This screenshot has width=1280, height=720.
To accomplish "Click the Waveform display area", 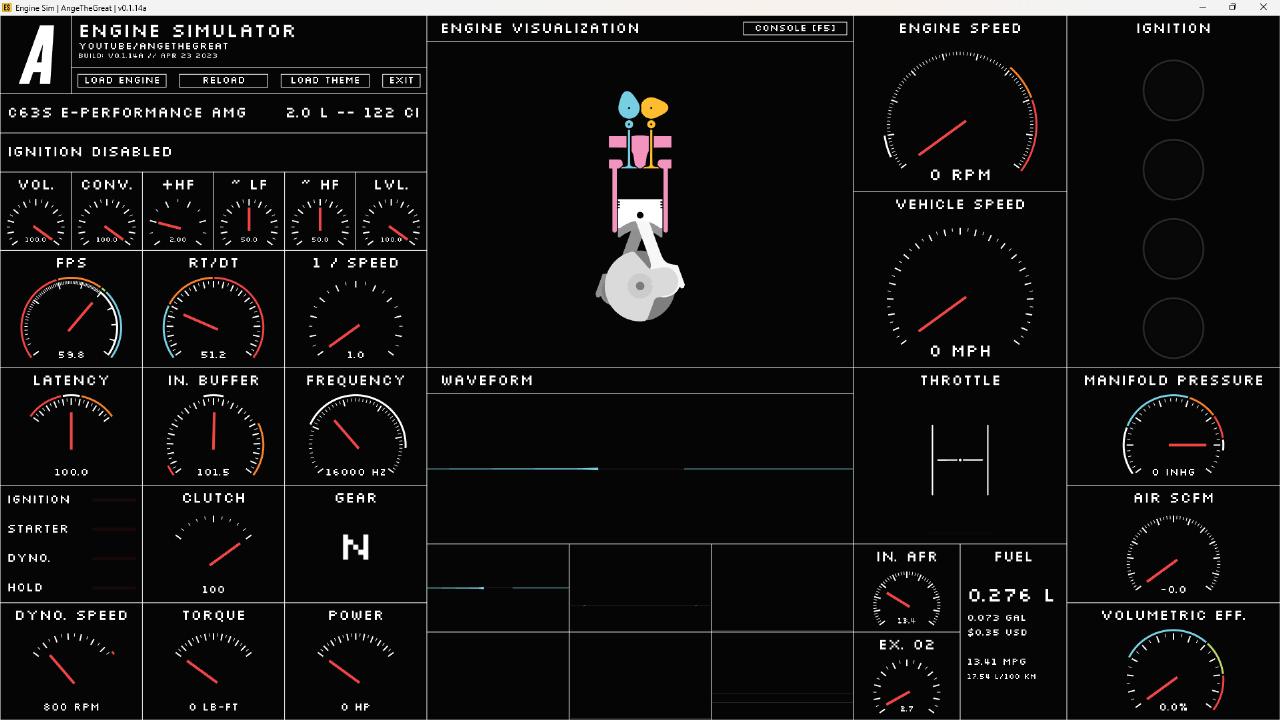I will pyautogui.click(x=640, y=467).
